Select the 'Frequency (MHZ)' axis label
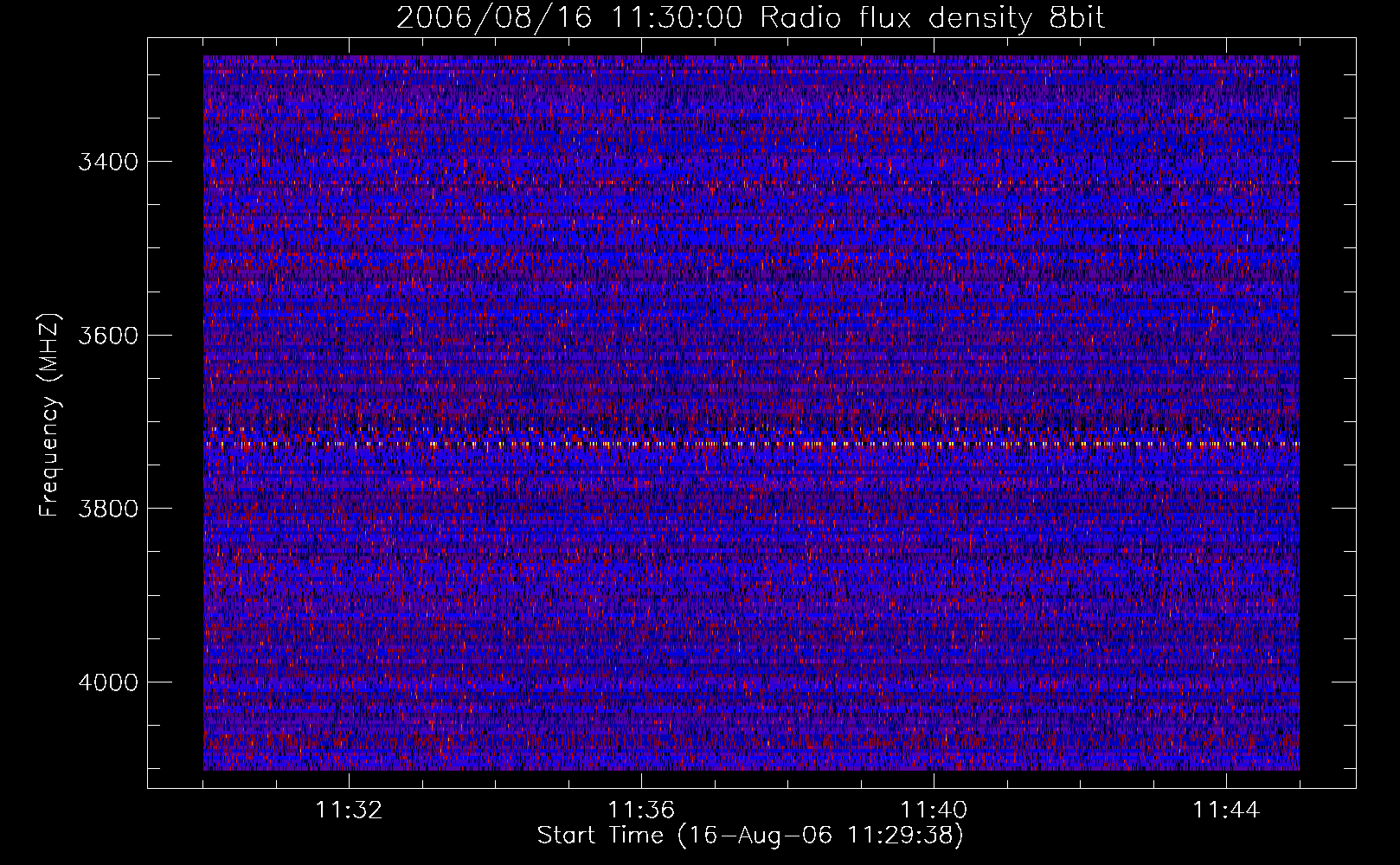Viewport: 1400px width, 865px height. coord(50,415)
